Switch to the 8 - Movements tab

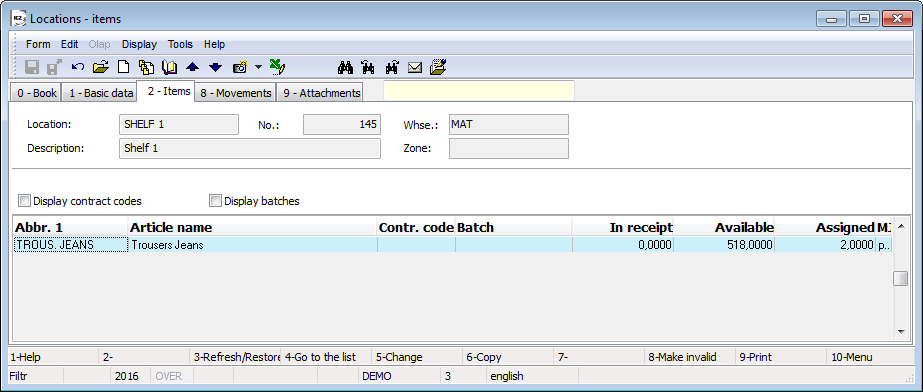[x=235, y=93]
